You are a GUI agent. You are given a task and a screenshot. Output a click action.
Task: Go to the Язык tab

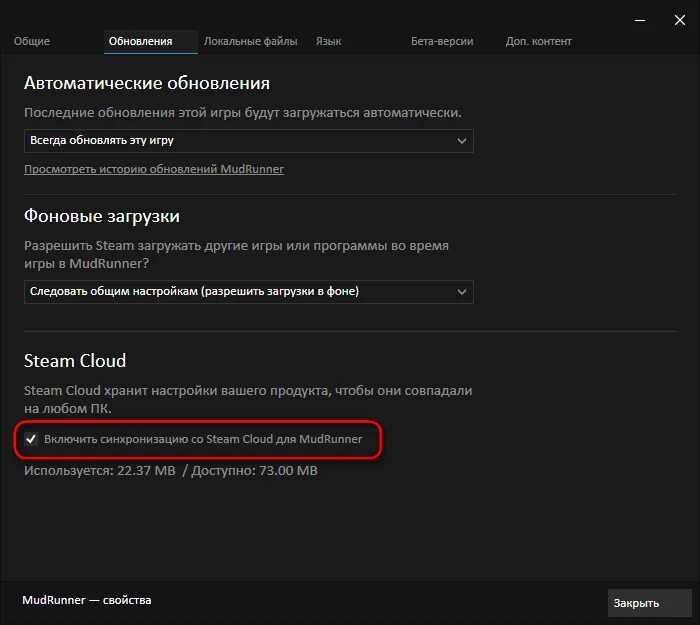tap(329, 41)
